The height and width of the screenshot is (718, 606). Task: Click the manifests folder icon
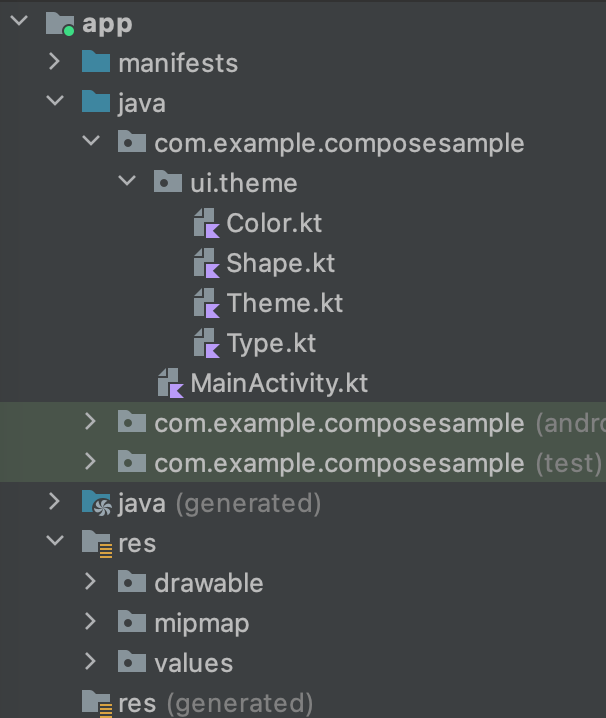tap(96, 61)
